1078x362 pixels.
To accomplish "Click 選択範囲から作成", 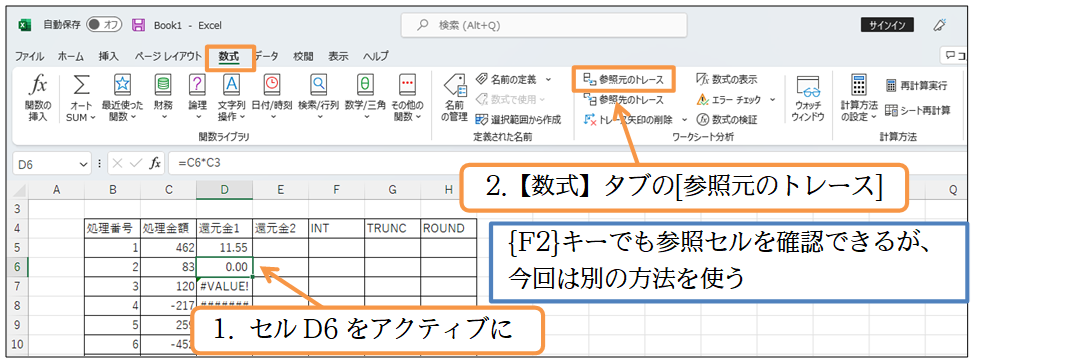I will 518,120.
